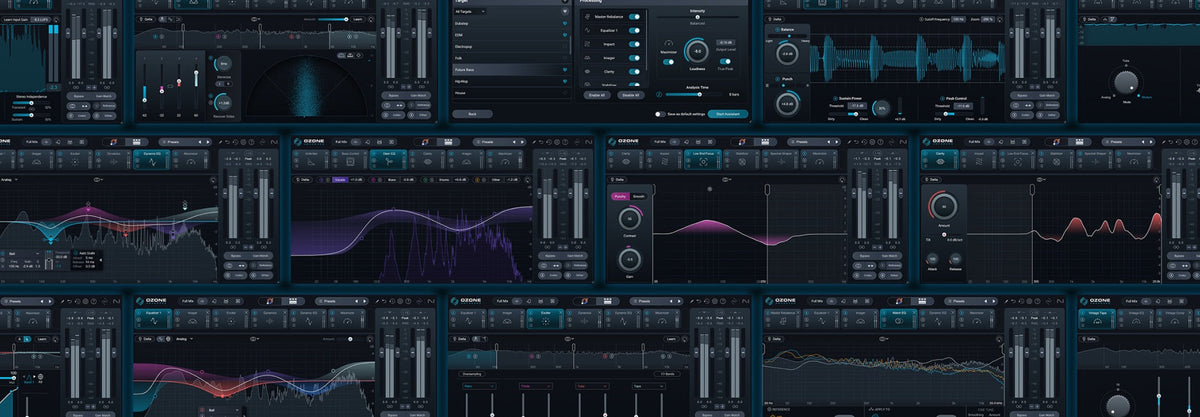Click Bypass in the Dynamic EQ window
Screen dimensions: 1200x417
235,256
